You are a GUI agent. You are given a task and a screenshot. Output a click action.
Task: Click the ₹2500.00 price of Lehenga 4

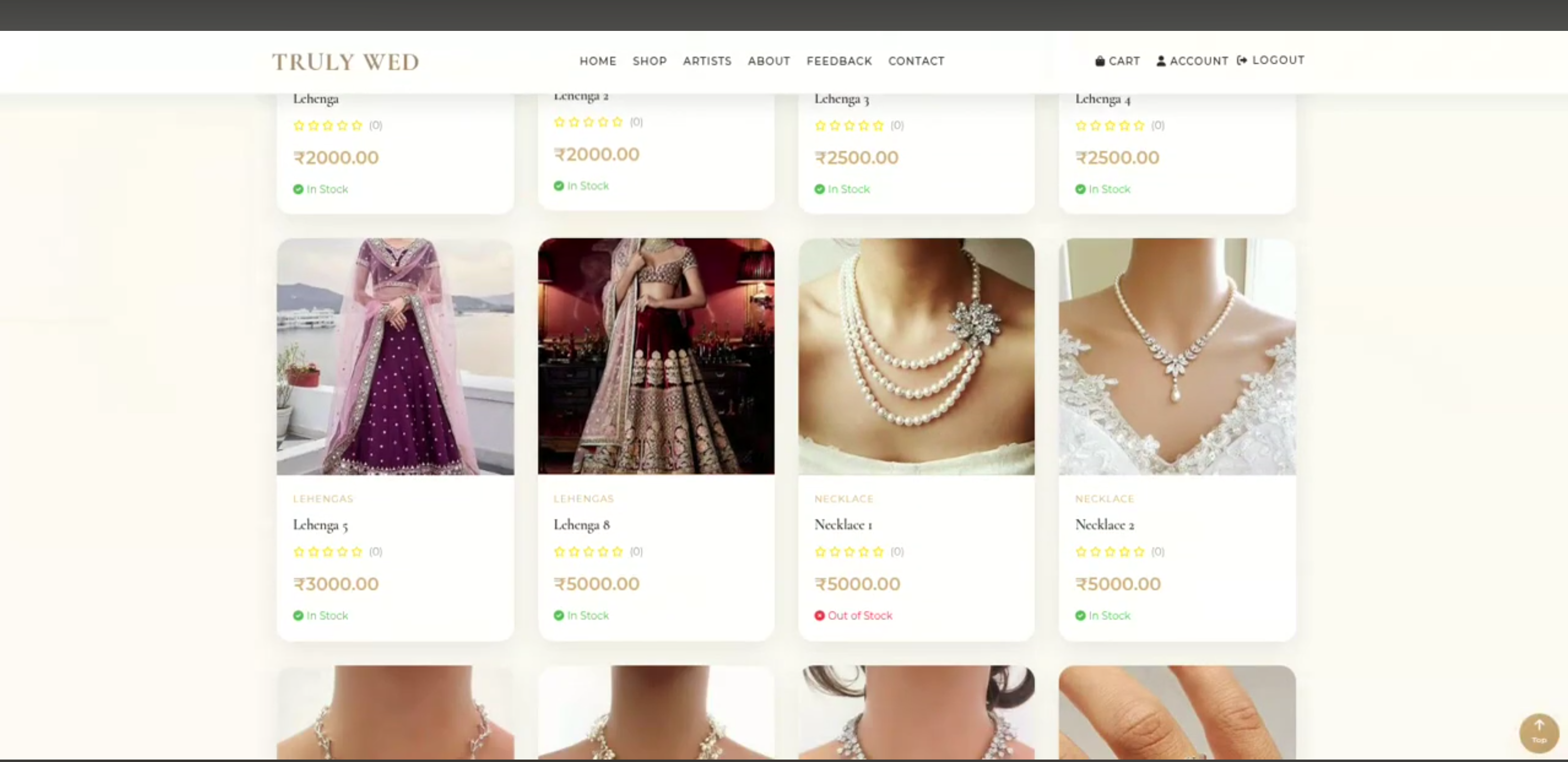coord(1117,157)
